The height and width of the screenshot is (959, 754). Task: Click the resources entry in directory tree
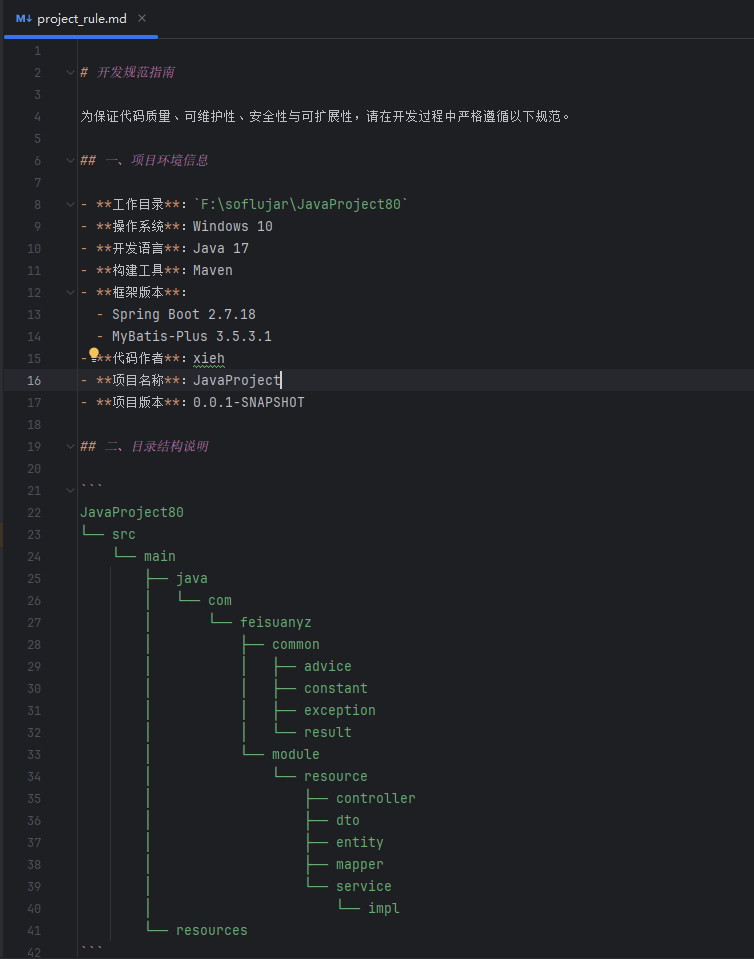coord(211,930)
